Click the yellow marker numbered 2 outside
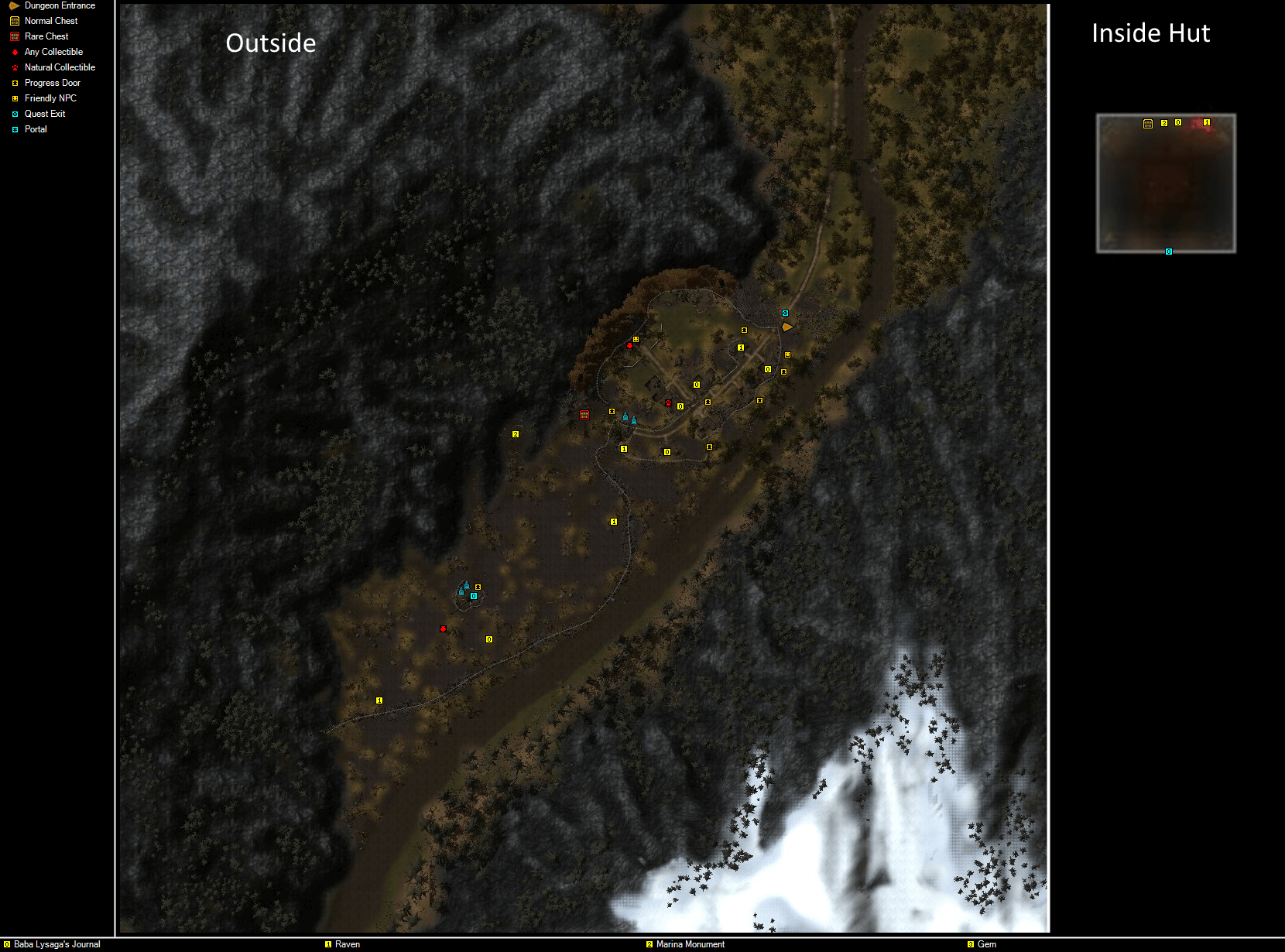This screenshot has height=952, width=1285. (516, 434)
